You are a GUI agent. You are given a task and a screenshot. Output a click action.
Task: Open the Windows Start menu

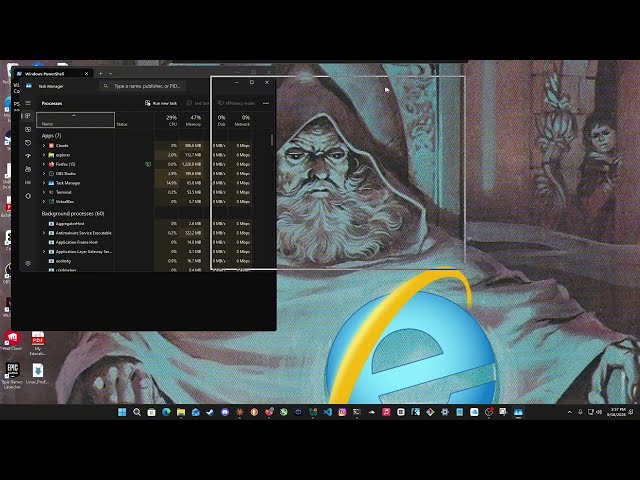pos(122,412)
